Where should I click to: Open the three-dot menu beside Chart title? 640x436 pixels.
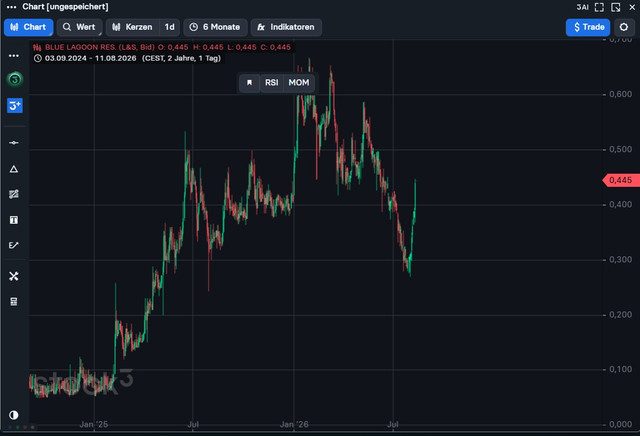click(x=11, y=7)
